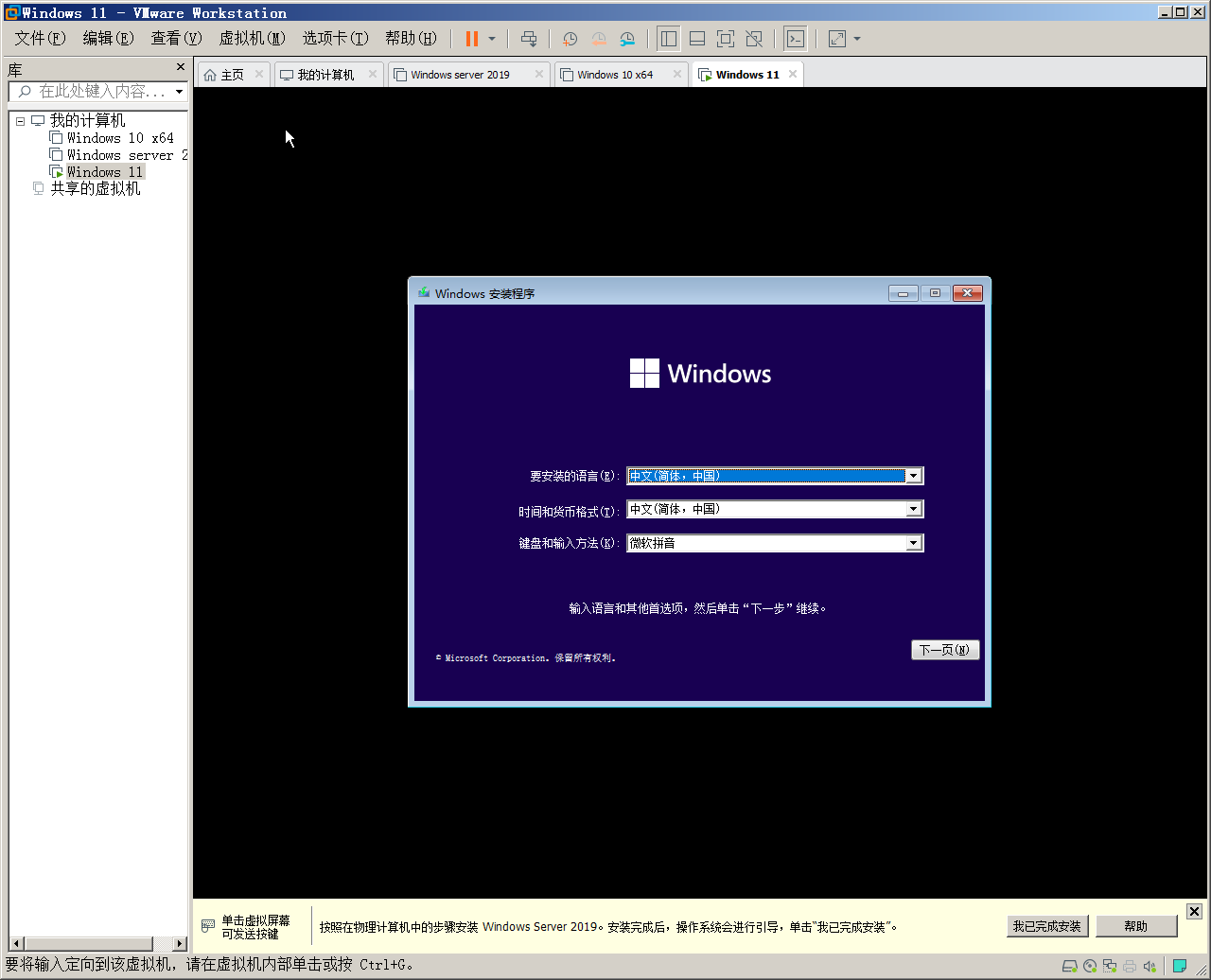Open the library search dropdown arrow
Image resolution: width=1211 pixels, height=980 pixels.
(x=180, y=92)
